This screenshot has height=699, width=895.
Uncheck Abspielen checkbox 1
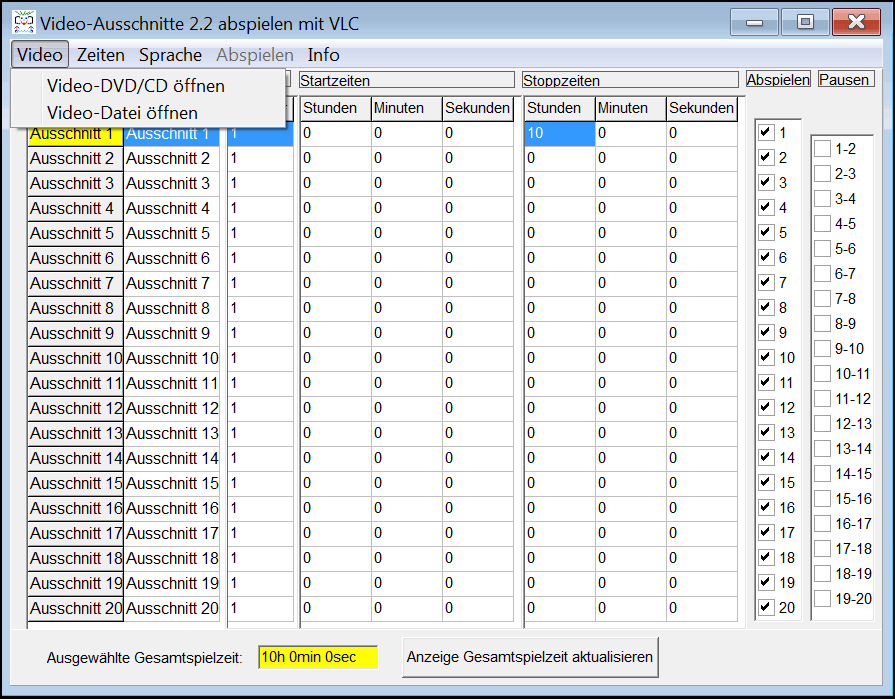[x=766, y=132]
